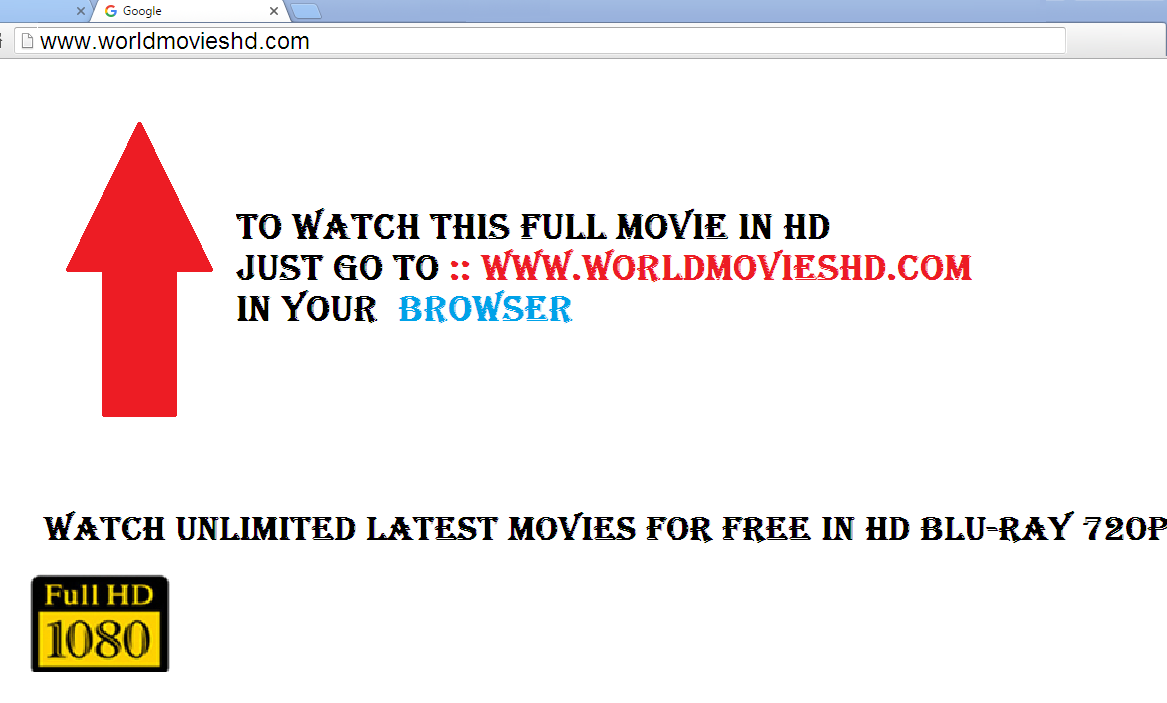Close the first unnamed browser tab
This screenshot has width=1167, height=703.
point(80,11)
